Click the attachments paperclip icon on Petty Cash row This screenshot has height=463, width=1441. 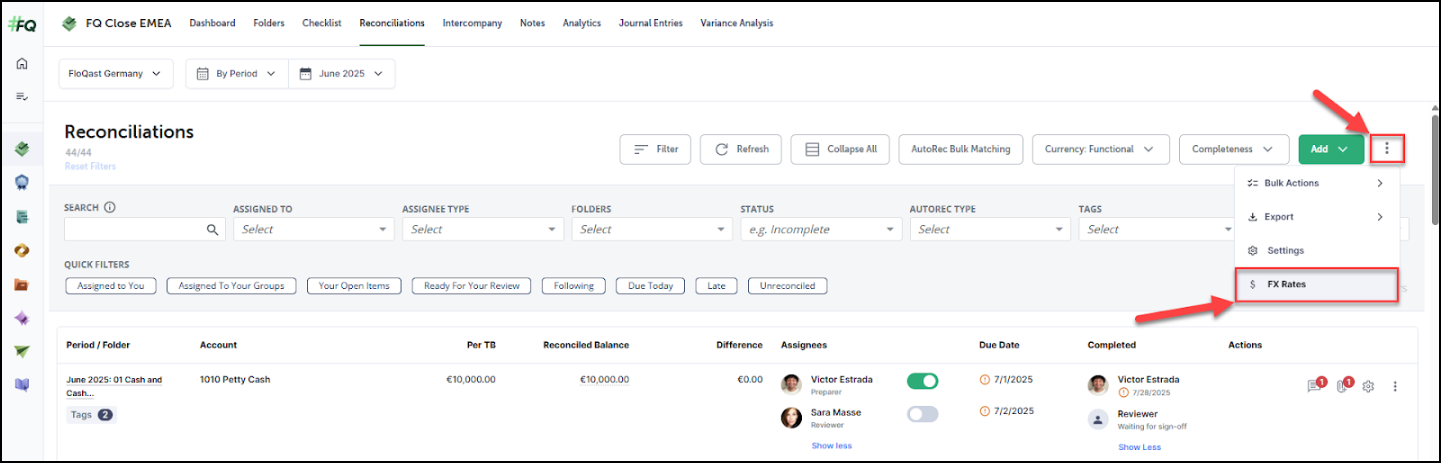(x=1343, y=386)
